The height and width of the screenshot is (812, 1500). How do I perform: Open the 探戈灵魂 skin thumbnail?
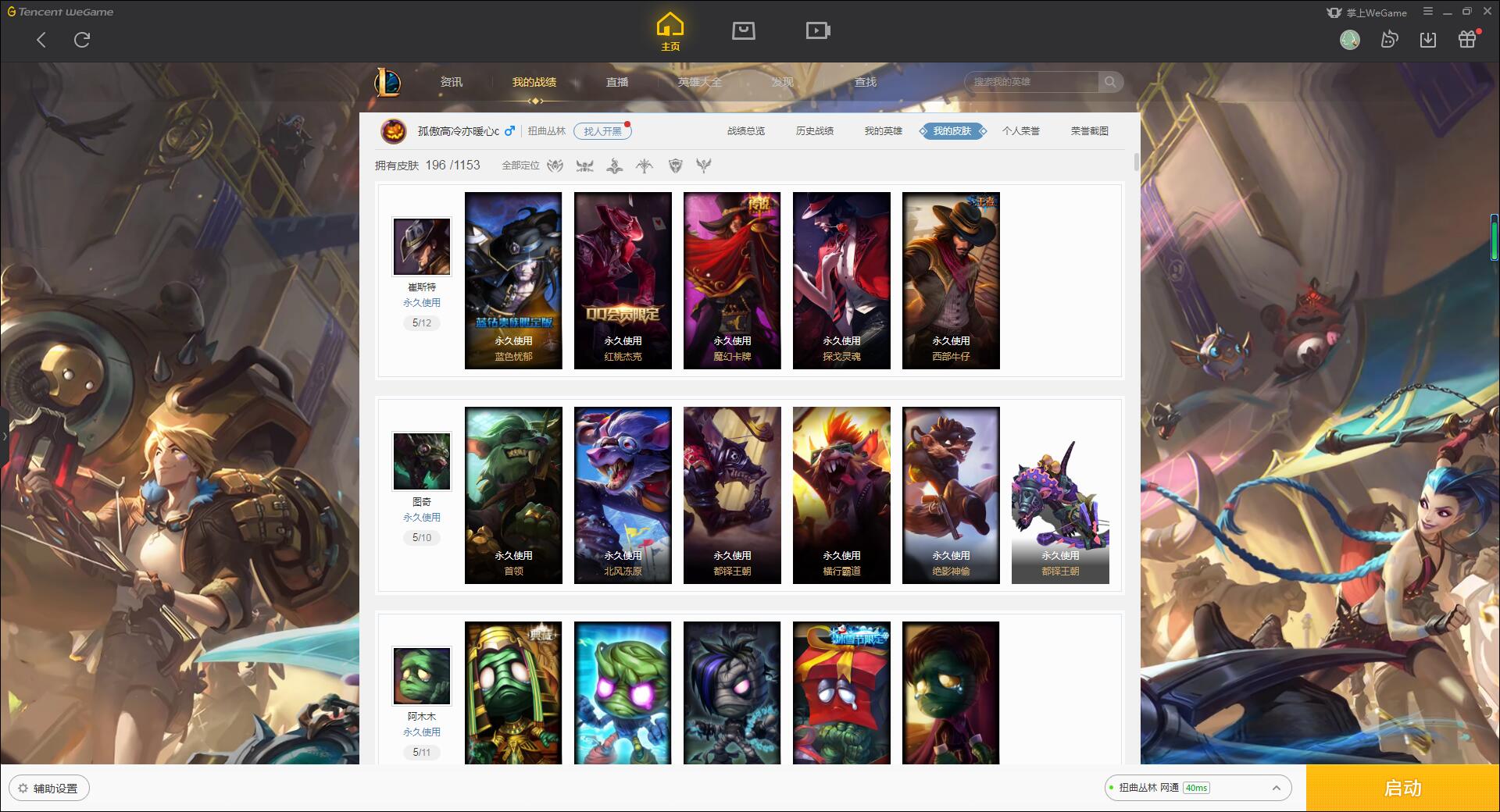[841, 280]
